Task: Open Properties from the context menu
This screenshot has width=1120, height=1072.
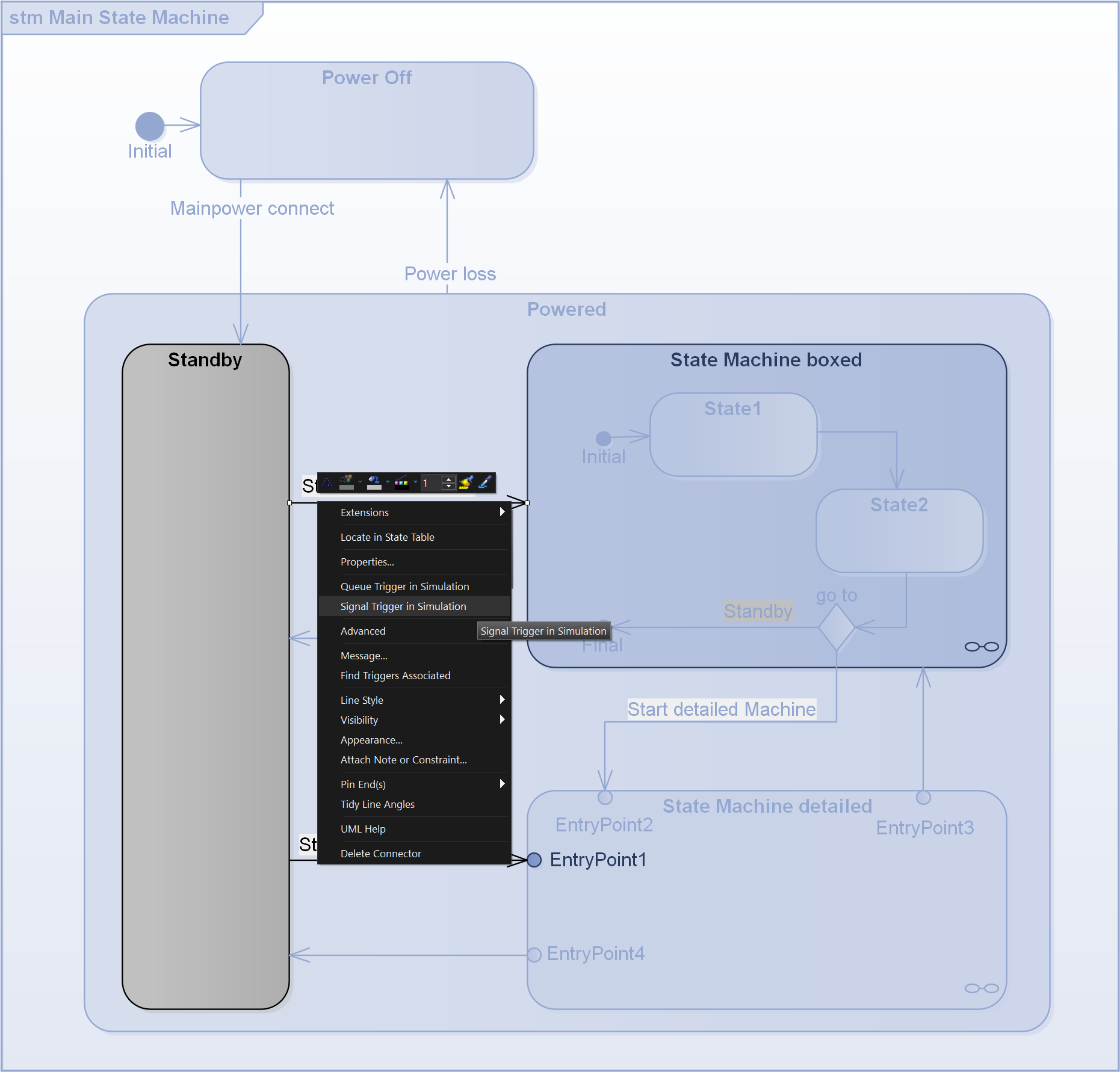Action: click(x=367, y=561)
